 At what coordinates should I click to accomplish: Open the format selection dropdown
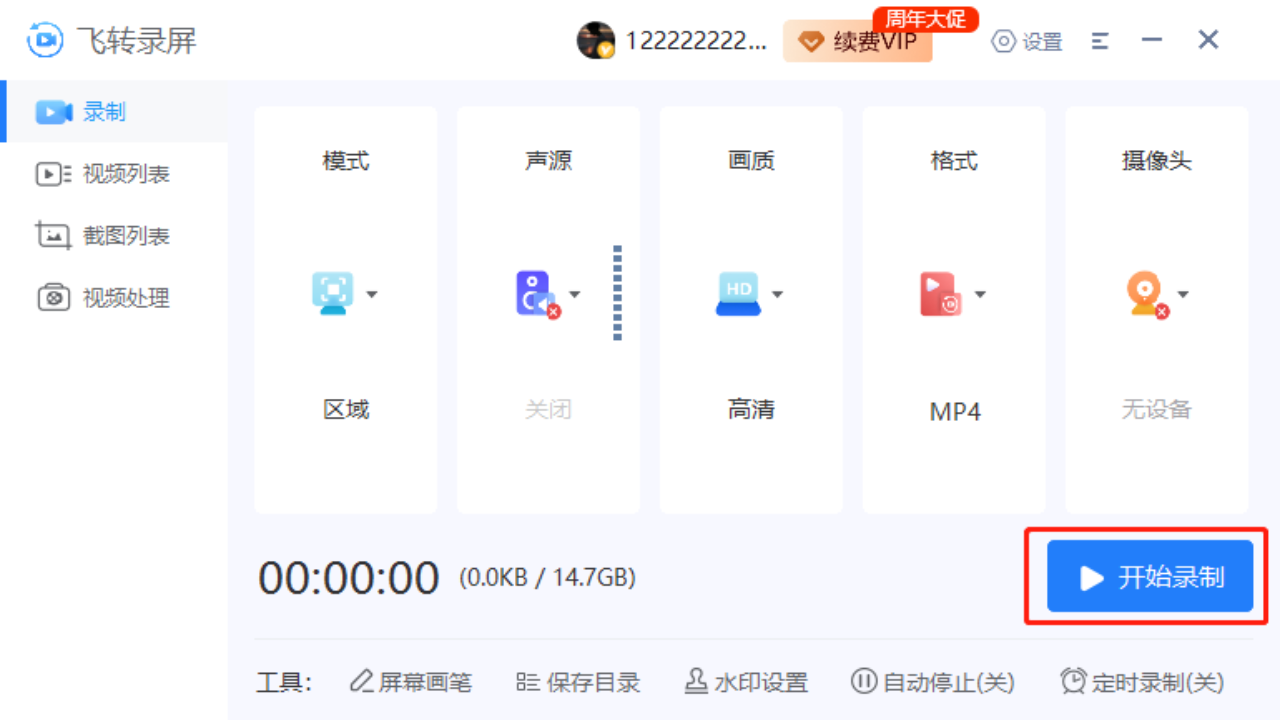(x=980, y=293)
